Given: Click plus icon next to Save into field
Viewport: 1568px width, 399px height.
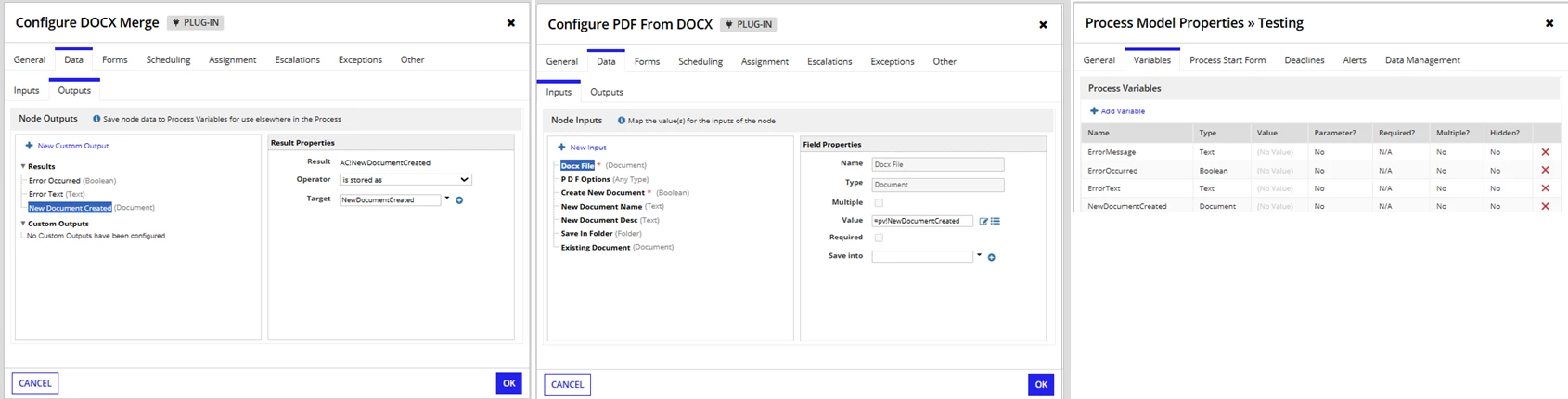Looking at the screenshot, I should pos(992,257).
